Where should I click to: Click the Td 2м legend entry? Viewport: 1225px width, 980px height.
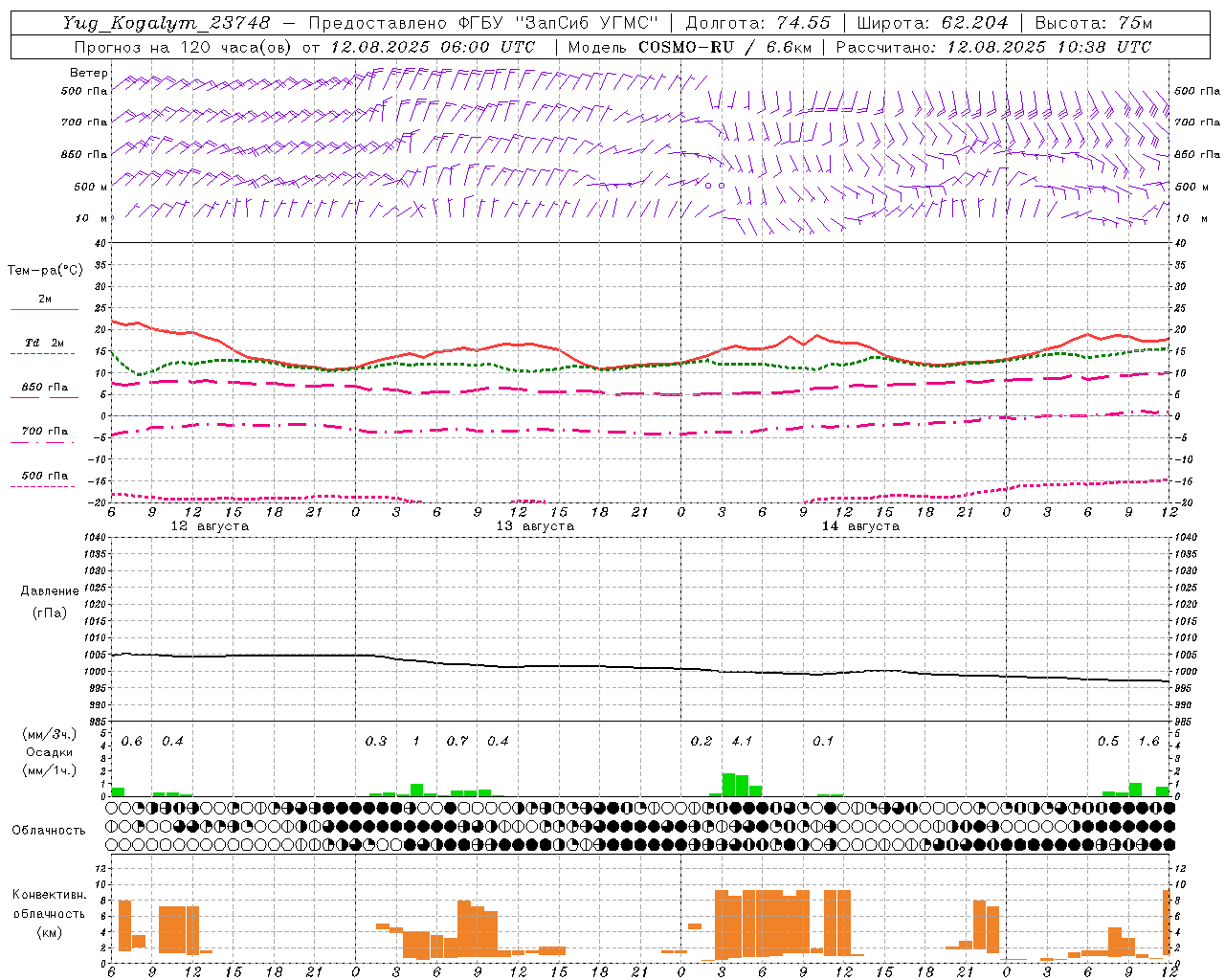pos(44,343)
